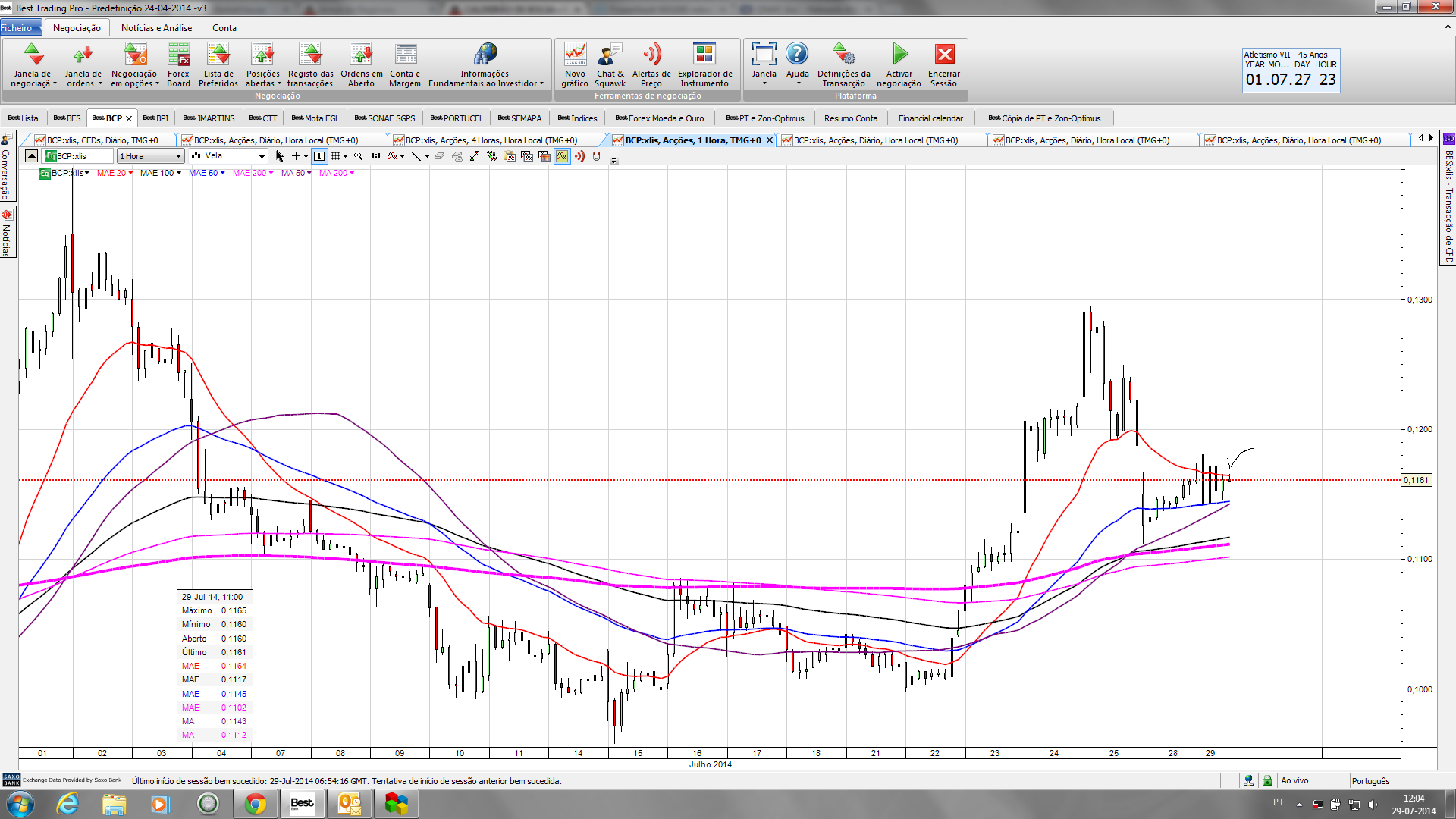
Task: Switch to Notícias e Análise ribbon tab
Action: pyautogui.click(x=157, y=28)
